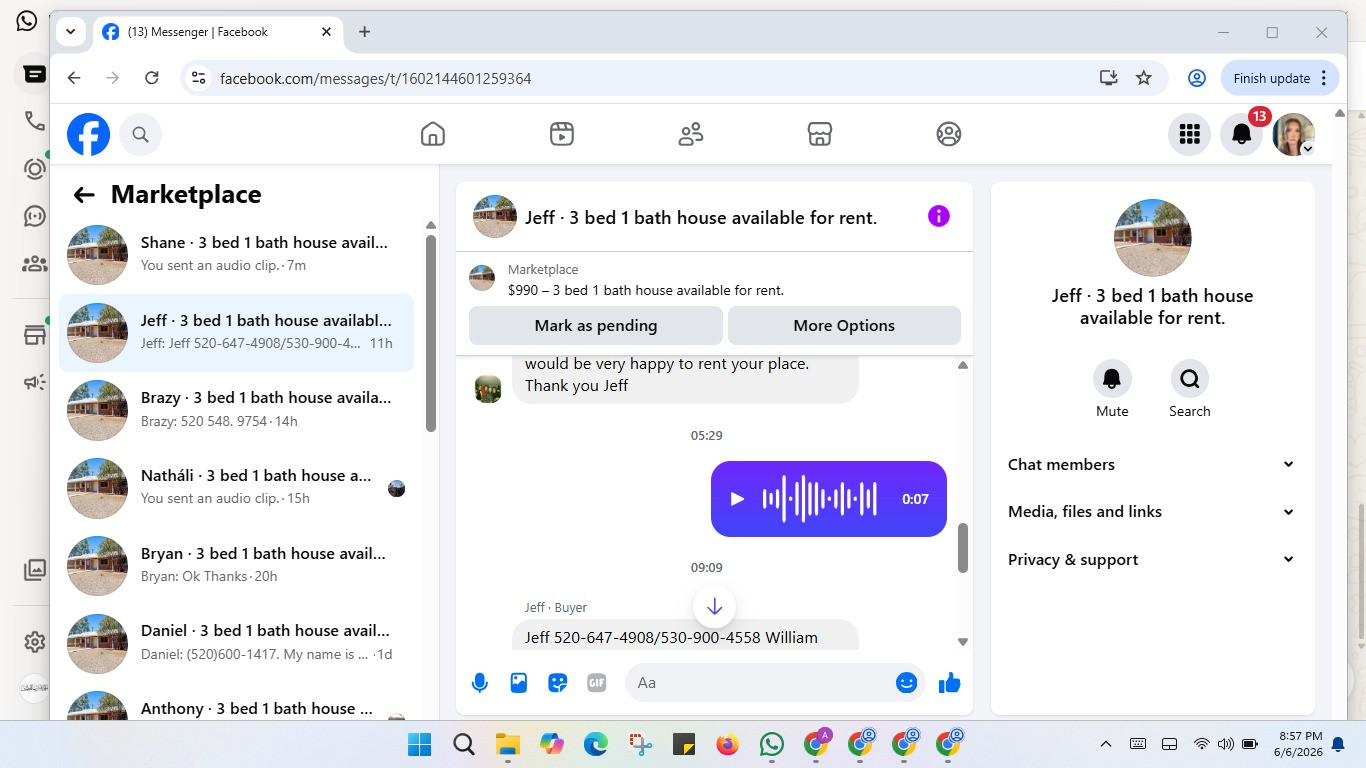This screenshot has height=768, width=1366.
Task: Open Shane's conversation
Action: click(237, 254)
